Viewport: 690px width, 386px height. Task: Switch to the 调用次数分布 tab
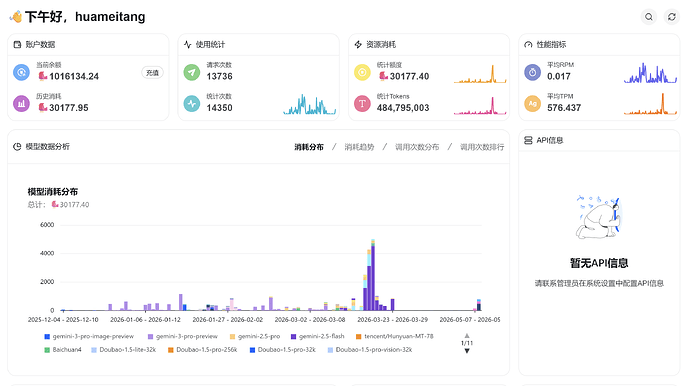point(417,147)
